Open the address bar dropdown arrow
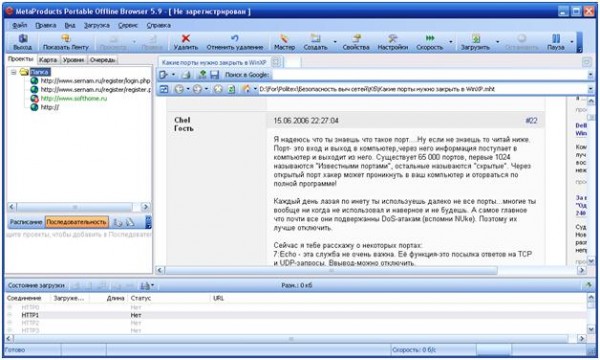The height and width of the screenshot is (360, 600). coord(590,89)
